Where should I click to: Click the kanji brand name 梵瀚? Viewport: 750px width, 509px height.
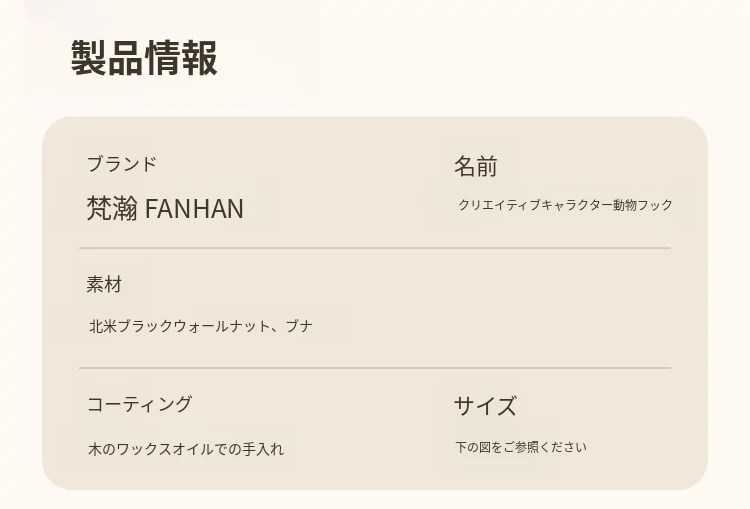112,209
